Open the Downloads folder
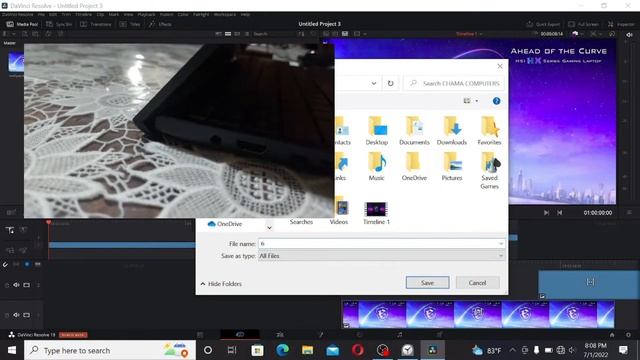The width and height of the screenshot is (640, 360). pos(452,131)
